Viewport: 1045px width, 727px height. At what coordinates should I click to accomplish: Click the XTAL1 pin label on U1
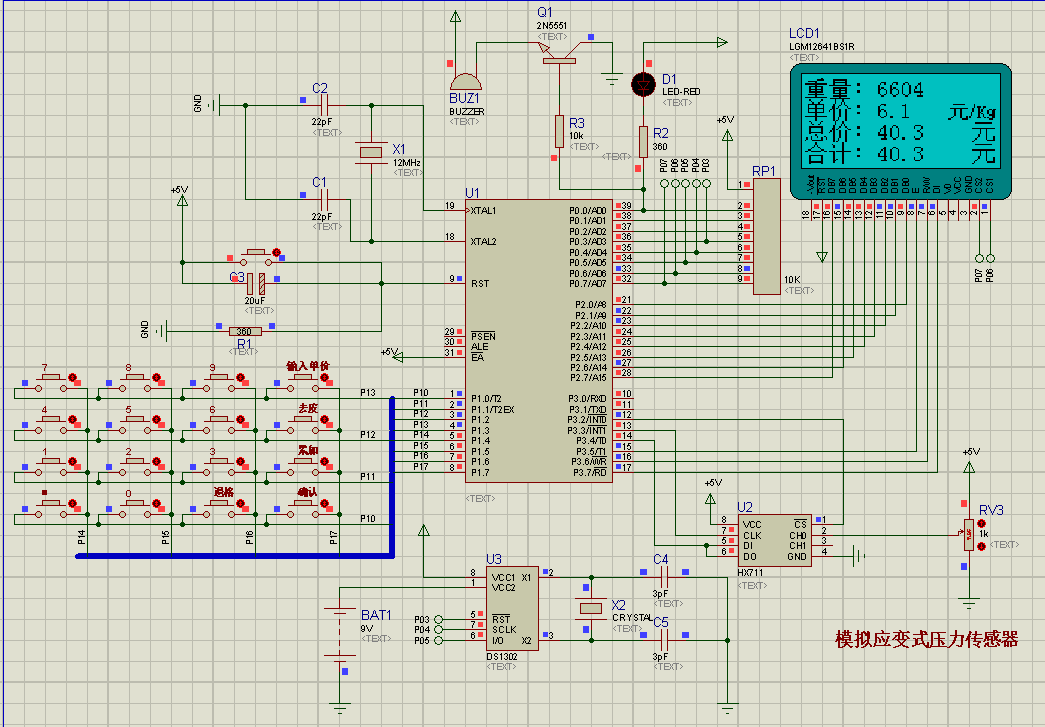pos(483,211)
